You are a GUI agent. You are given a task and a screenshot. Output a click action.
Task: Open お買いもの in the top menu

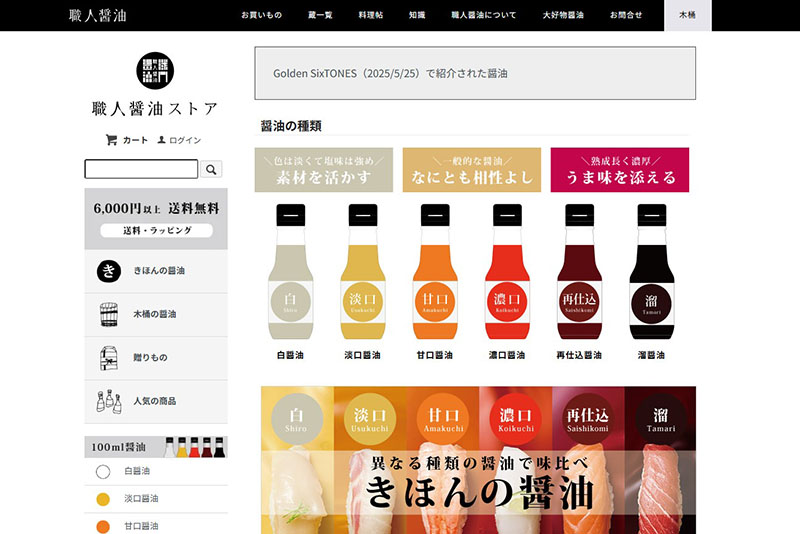tap(261, 15)
